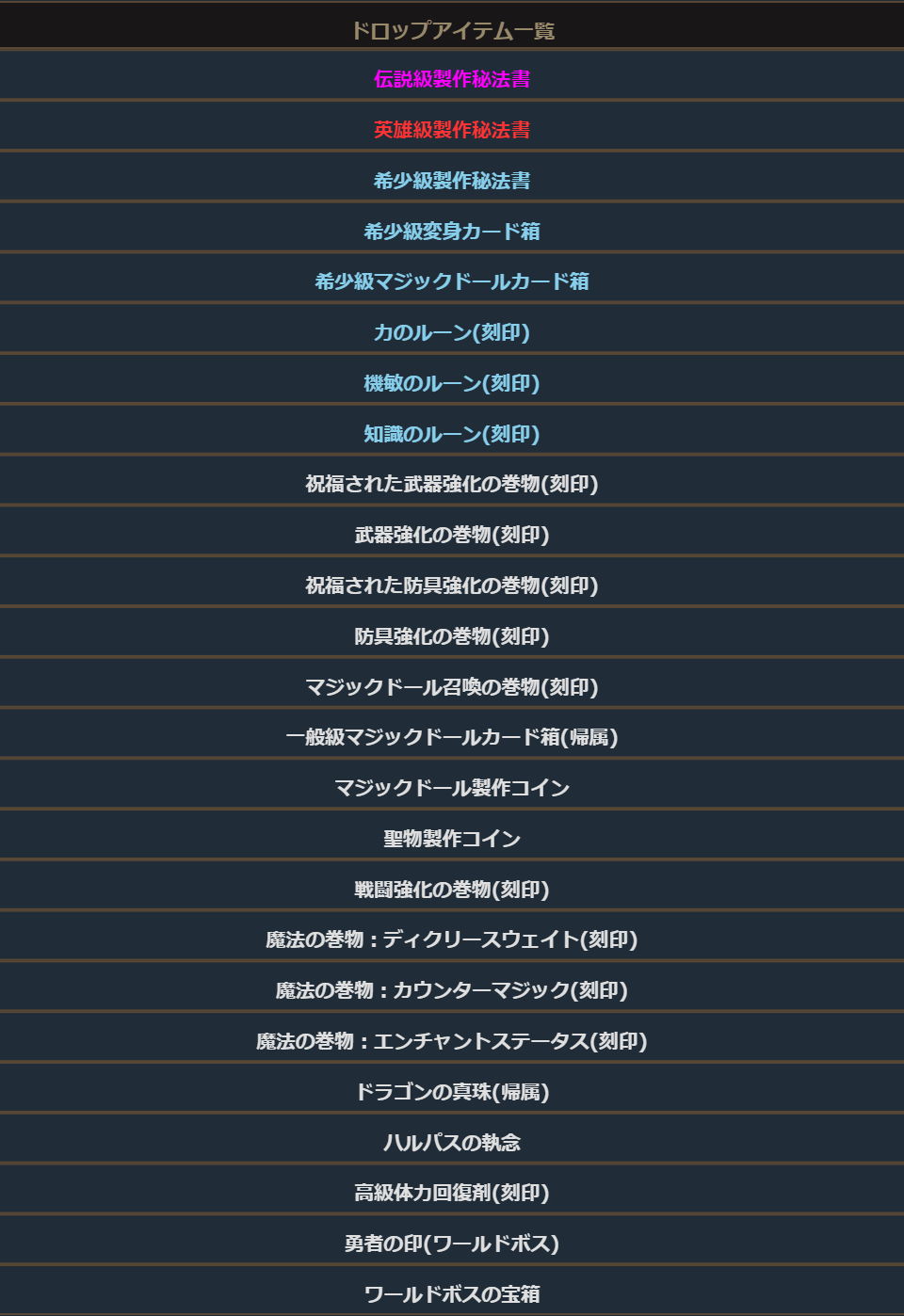The height and width of the screenshot is (1316, 904).
Task: Open the ドラゴンの真珠(帰属) item
Action: click(x=452, y=1092)
